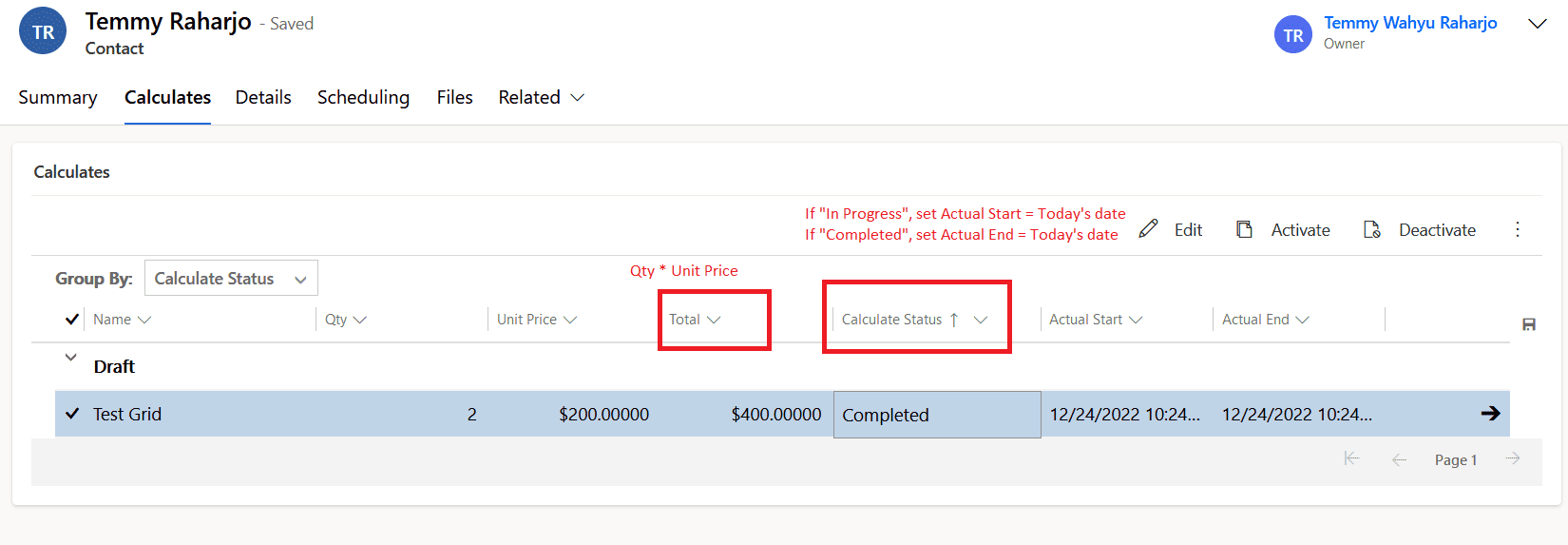The image size is (1568, 545).
Task: Click the Completed status cell
Action: click(936, 415)
